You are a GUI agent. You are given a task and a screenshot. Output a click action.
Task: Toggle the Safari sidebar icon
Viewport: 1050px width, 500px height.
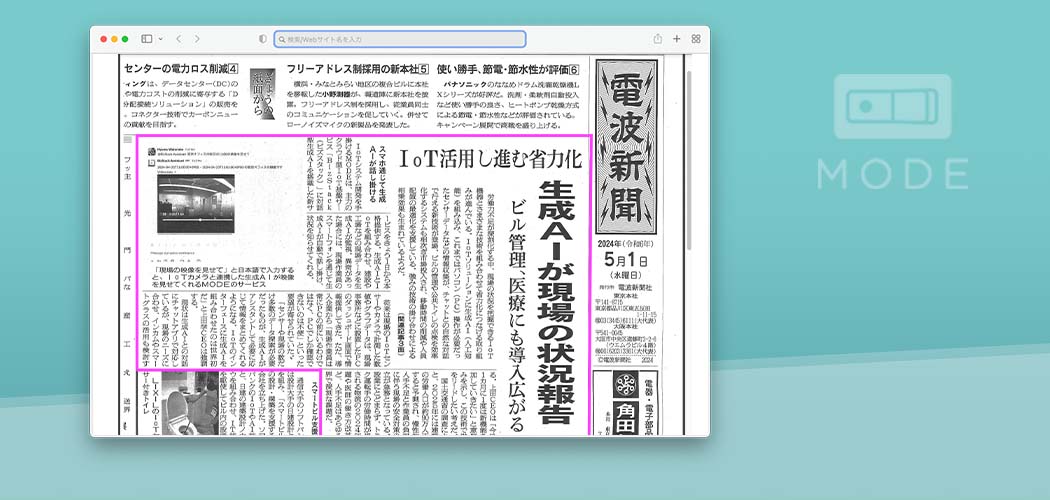[146, 39]
